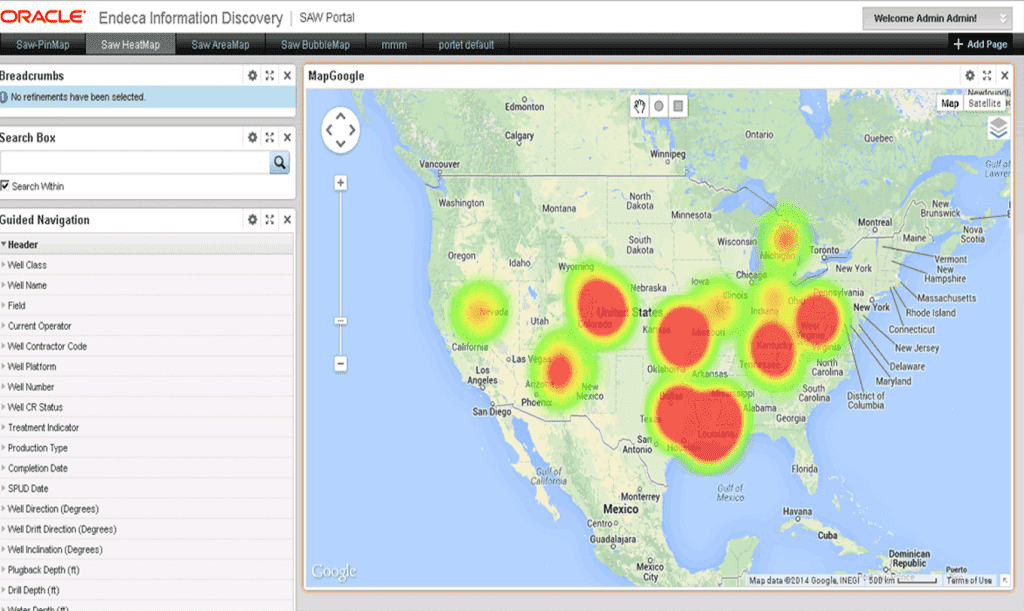Select the rectangle drawing tool on map
Image resolution: width=1024 pixels, height=611 pixels.
(679, 106)
